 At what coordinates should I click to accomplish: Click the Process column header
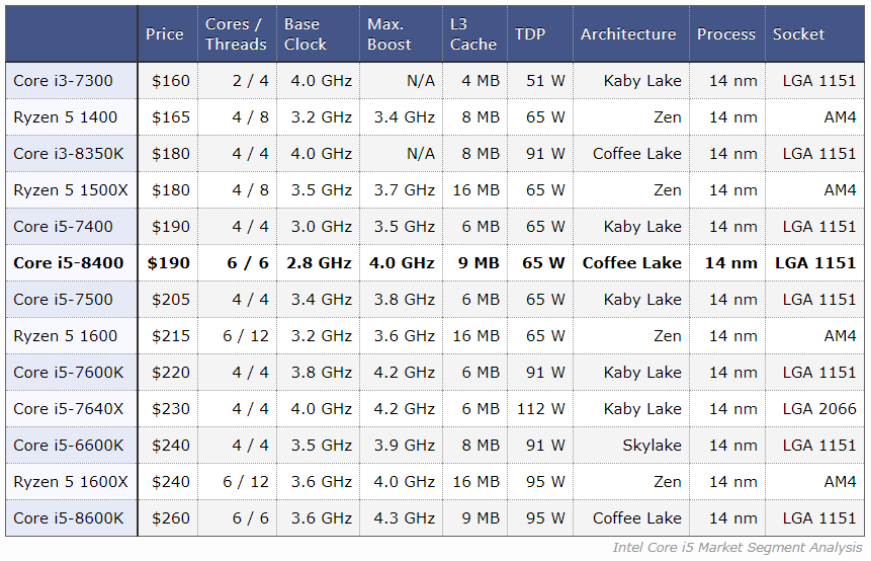[726, 34]
